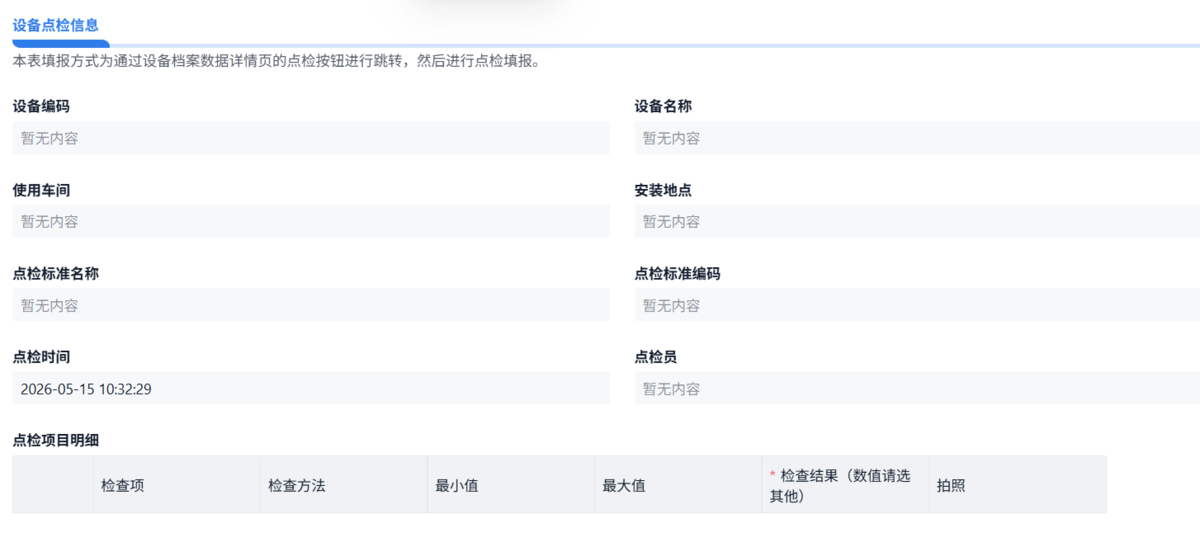Click the form instruction text below tab

pos(277,61)
